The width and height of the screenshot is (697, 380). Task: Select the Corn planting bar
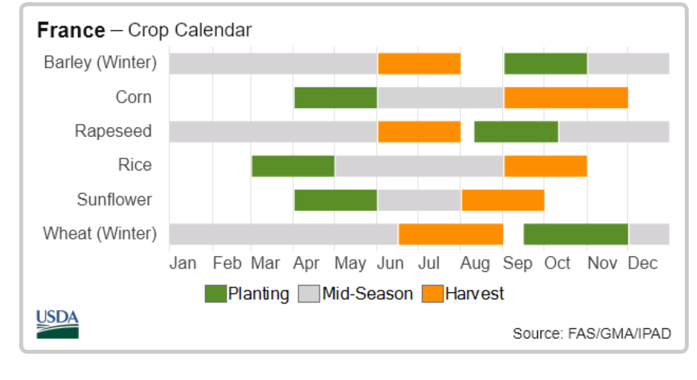pos(336,98)
